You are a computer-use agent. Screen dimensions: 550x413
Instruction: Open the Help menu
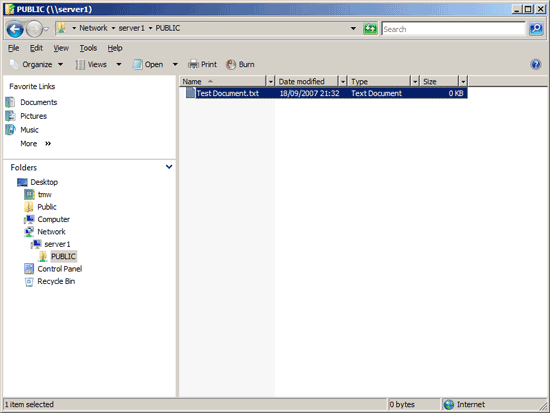click(x=115, y=48)
